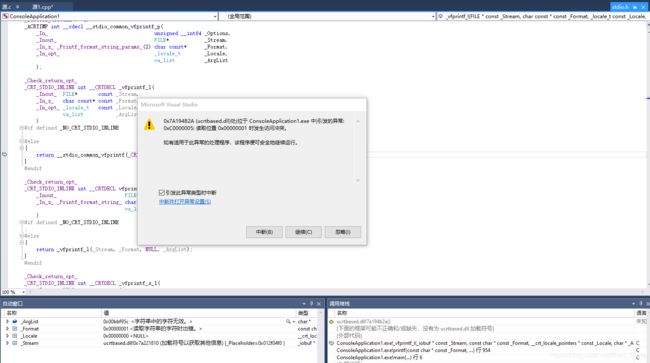Expand the _Locale variable row
Viewport: 650px width, 363px height.
coord(7,336)
